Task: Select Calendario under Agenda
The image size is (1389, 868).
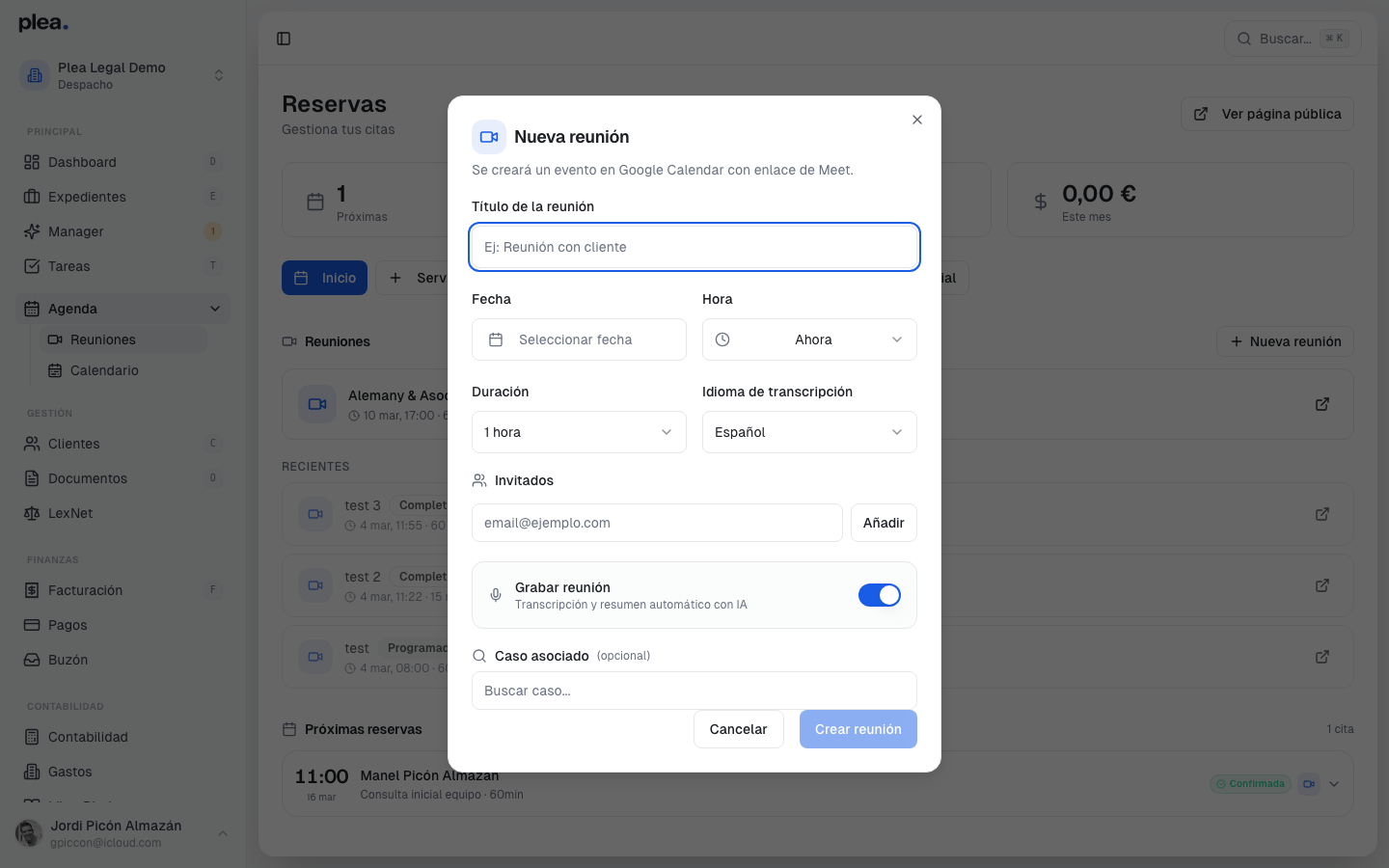Action: pos(123,370)
